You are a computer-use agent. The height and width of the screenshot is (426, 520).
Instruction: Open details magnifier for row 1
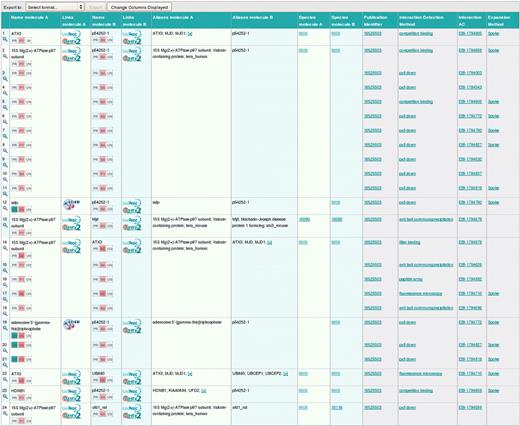click(5, 39)
